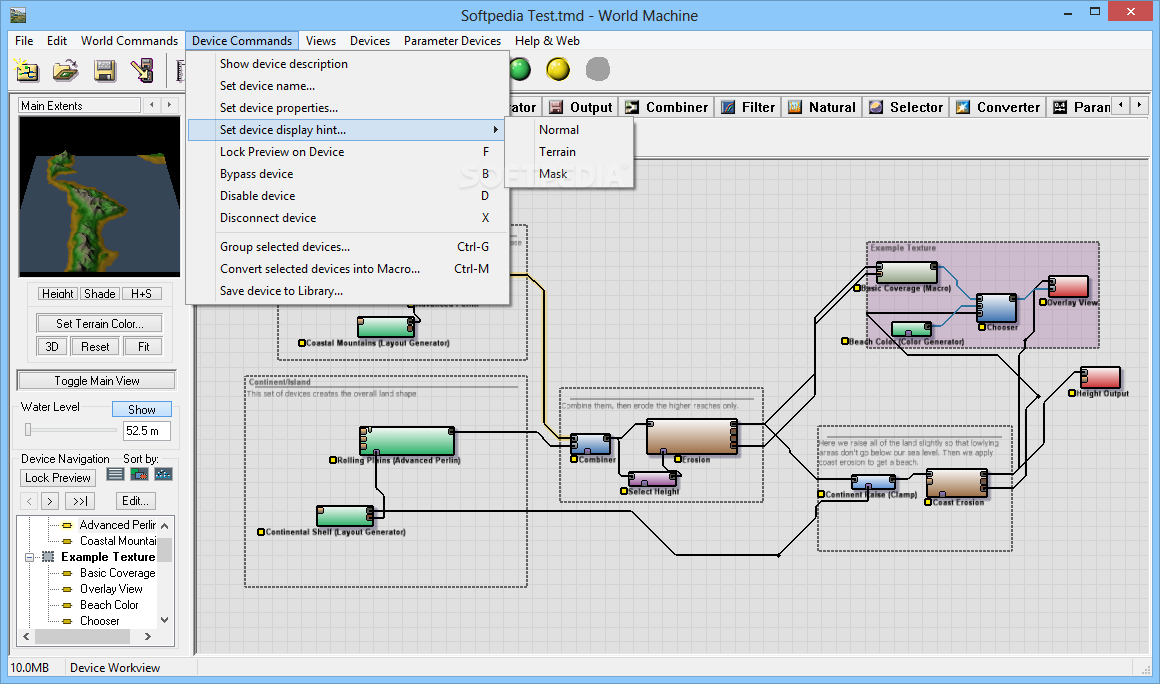Image resolution: width=1160 pixels, height=684 pixels.
Task: Choose Mask display hint
Action: (553, 174)
